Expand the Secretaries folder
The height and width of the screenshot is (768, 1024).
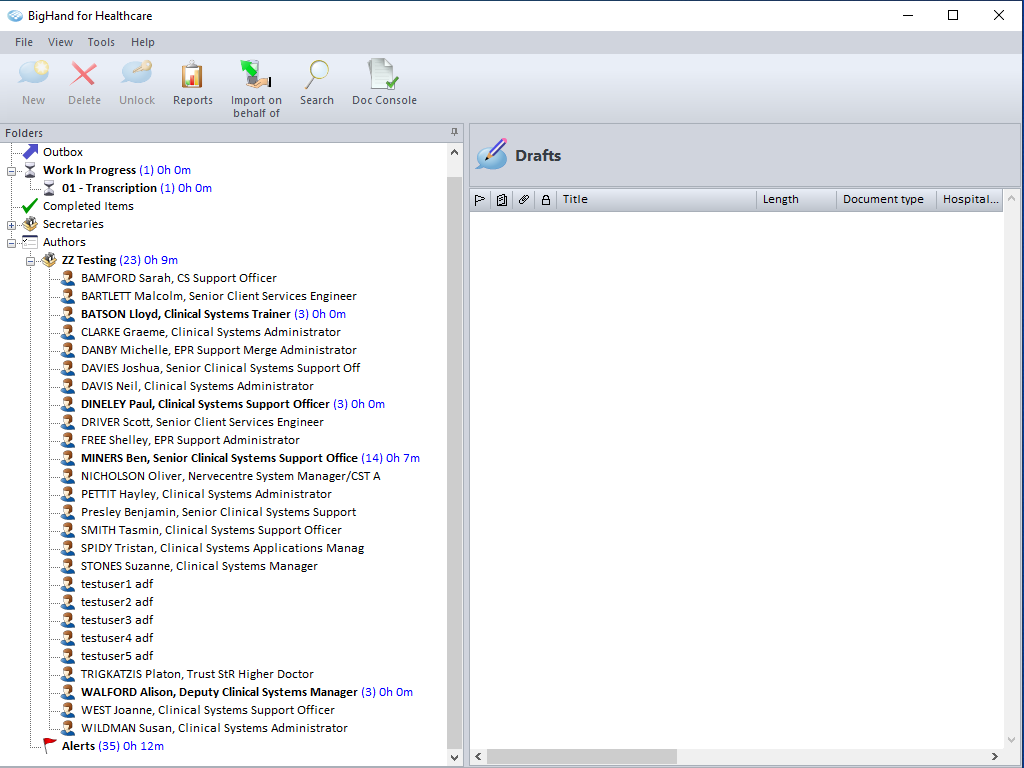point(11,225)
